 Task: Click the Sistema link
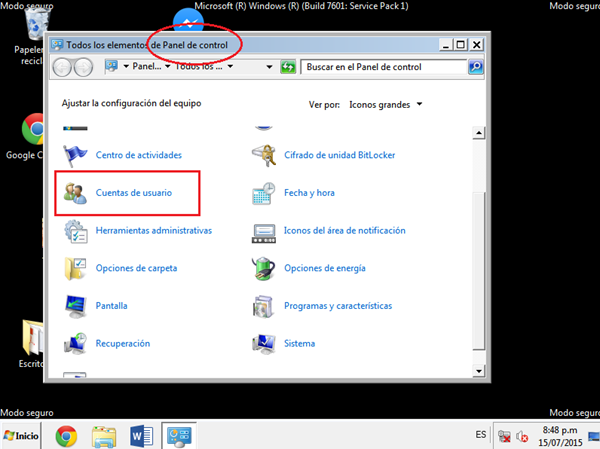click(x=299, y=343)
